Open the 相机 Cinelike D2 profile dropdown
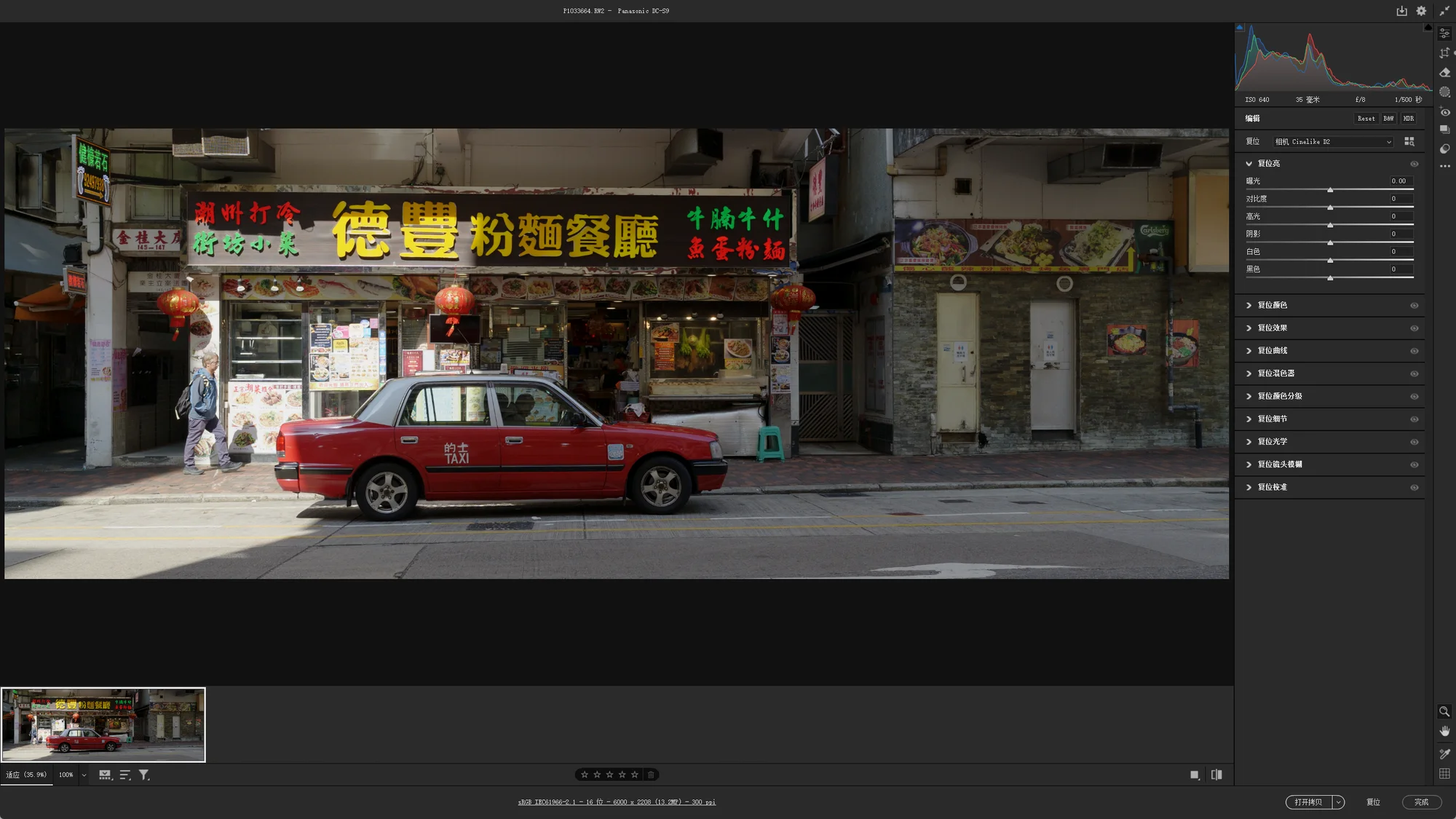1456x819 pixels. coord(1332,142)
